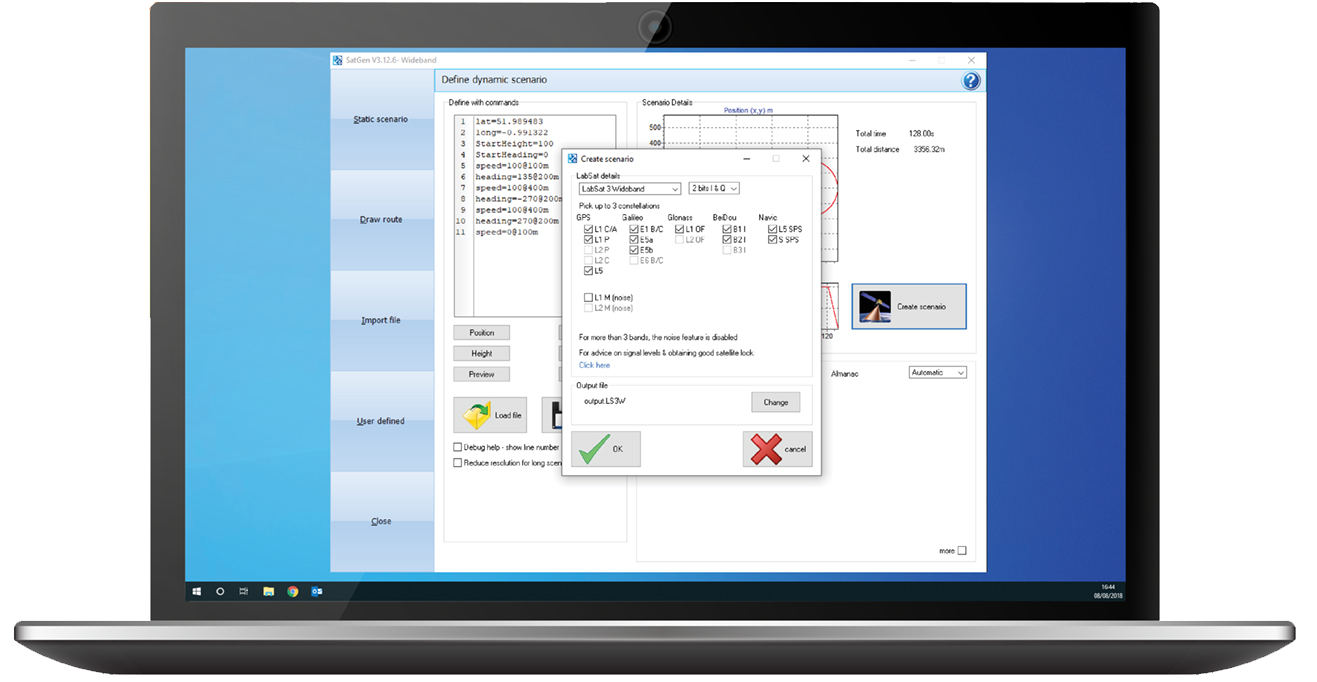Open Google Chrome from the taskbar
This screenshot has height=682, width=1317.
coord(292,591)
